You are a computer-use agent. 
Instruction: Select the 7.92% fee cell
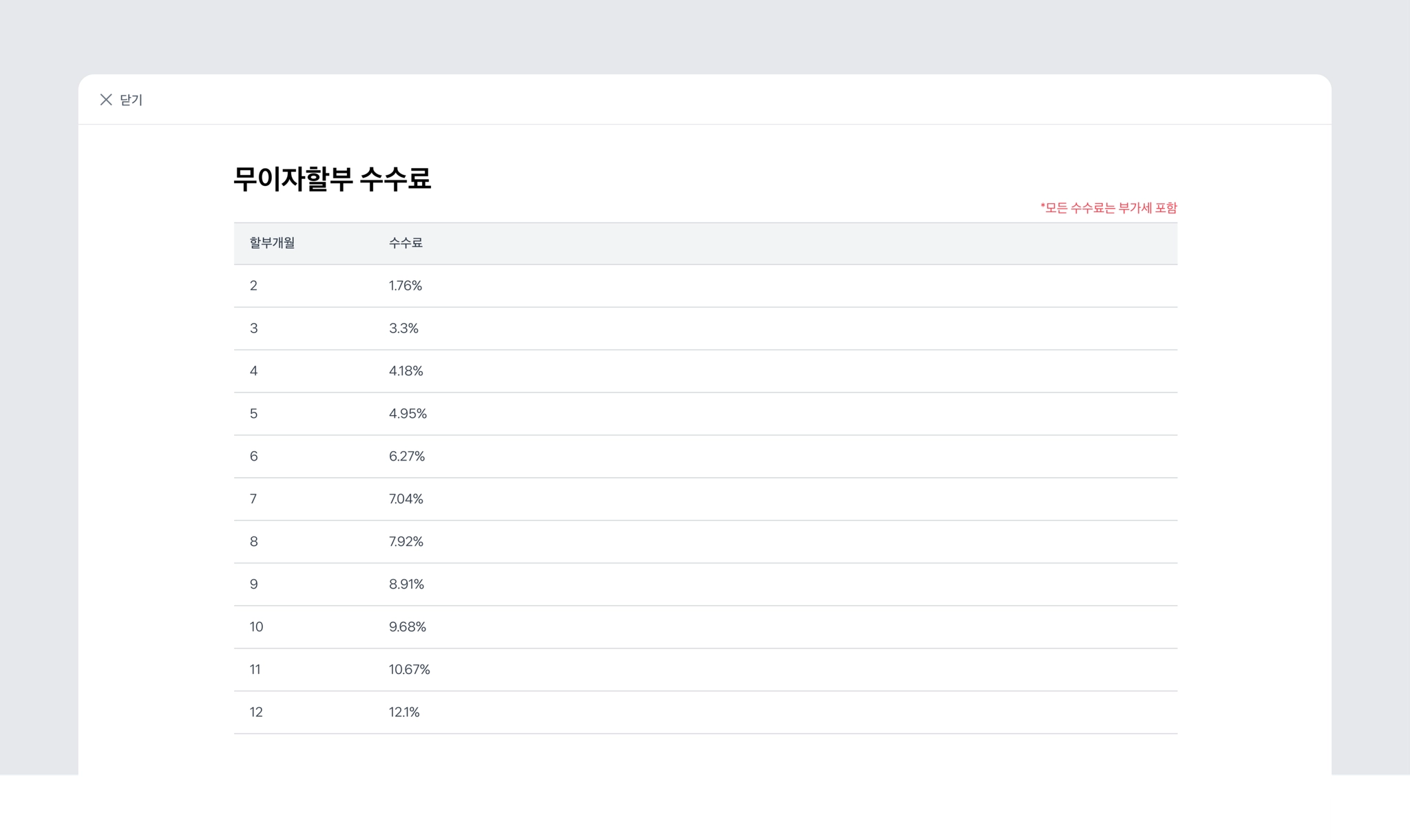406,542
